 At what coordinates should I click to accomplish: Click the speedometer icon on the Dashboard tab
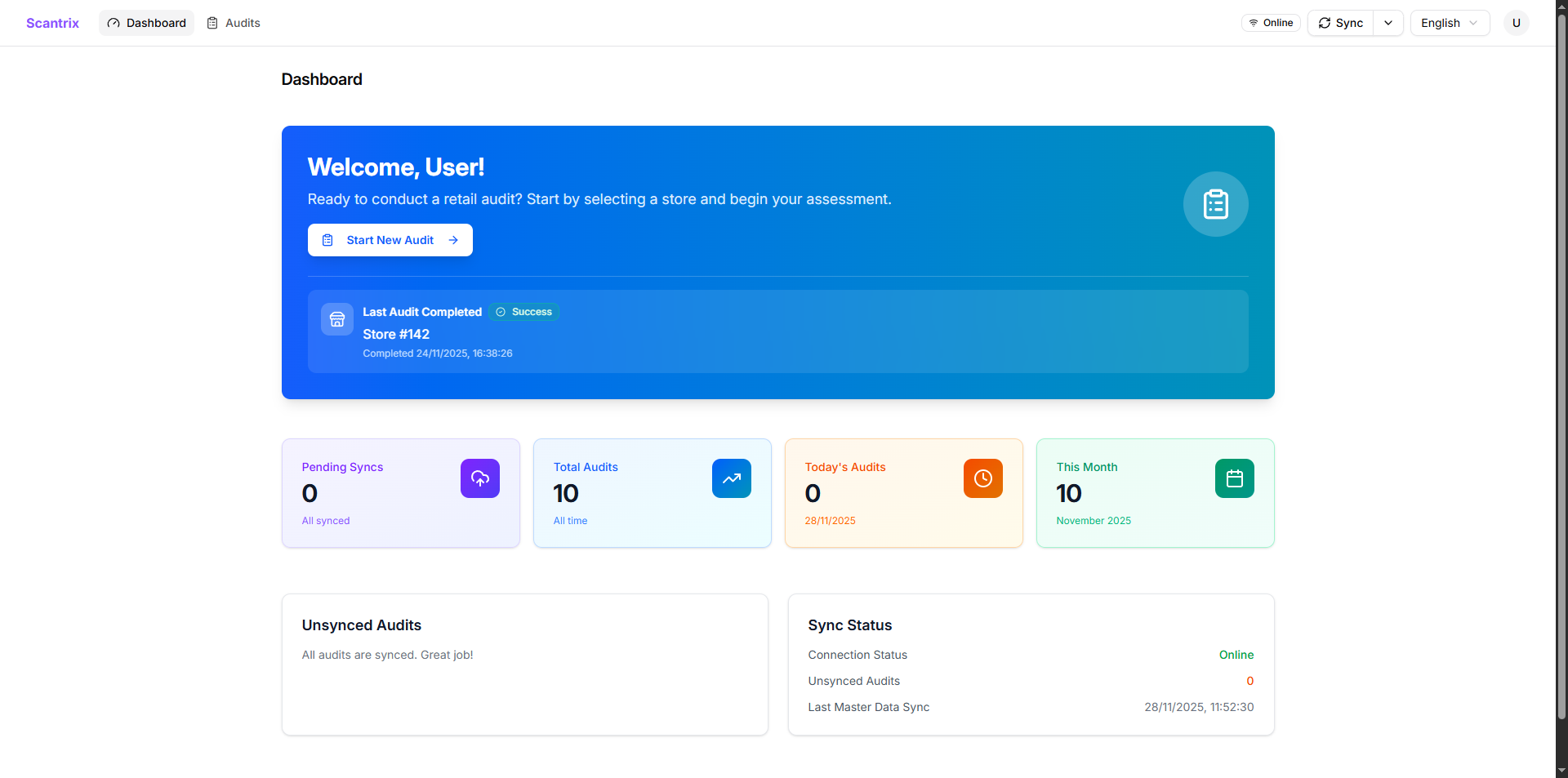pos(114,22)
